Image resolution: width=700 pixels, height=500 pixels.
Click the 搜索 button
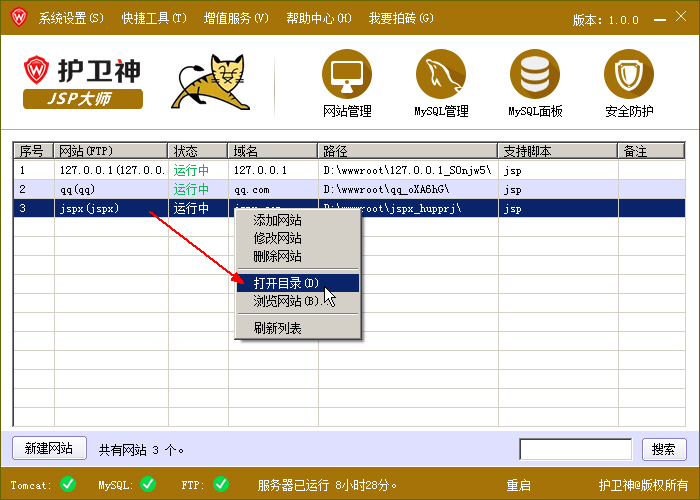(x=664, y=449)
